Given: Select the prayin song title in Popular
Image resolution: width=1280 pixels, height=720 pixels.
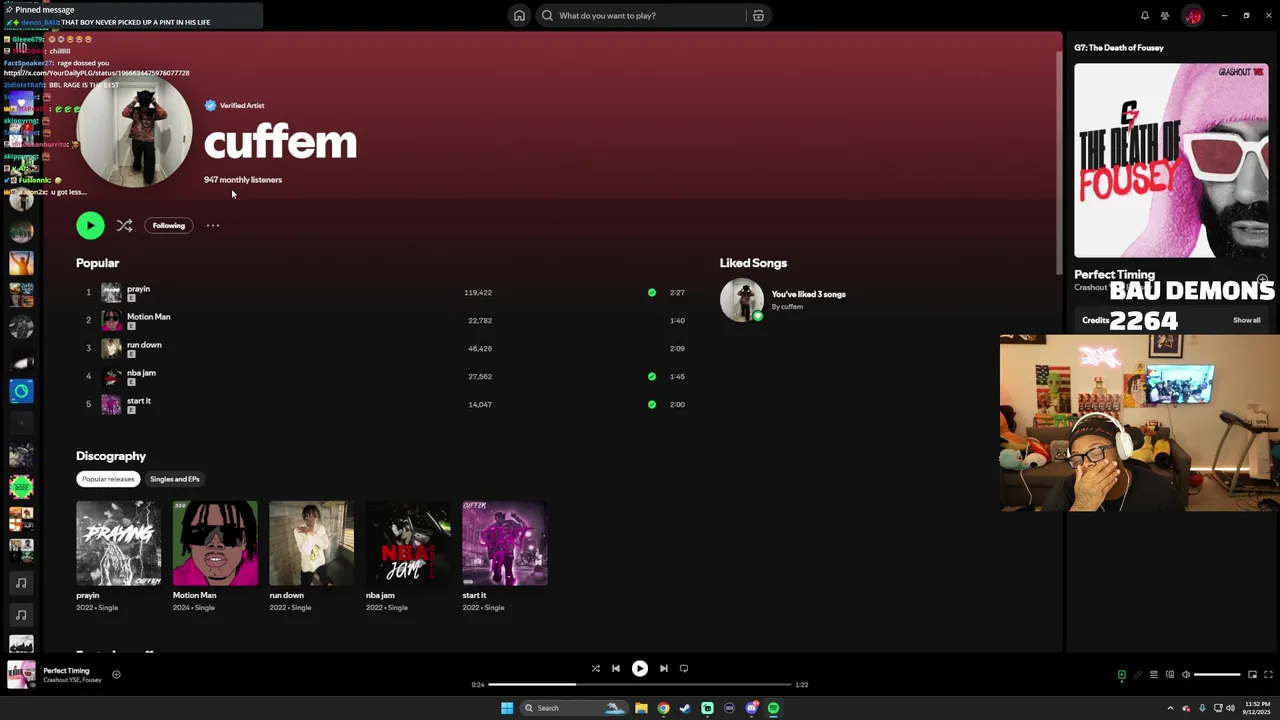Looking at the screenshot, I should click(138, 288).
